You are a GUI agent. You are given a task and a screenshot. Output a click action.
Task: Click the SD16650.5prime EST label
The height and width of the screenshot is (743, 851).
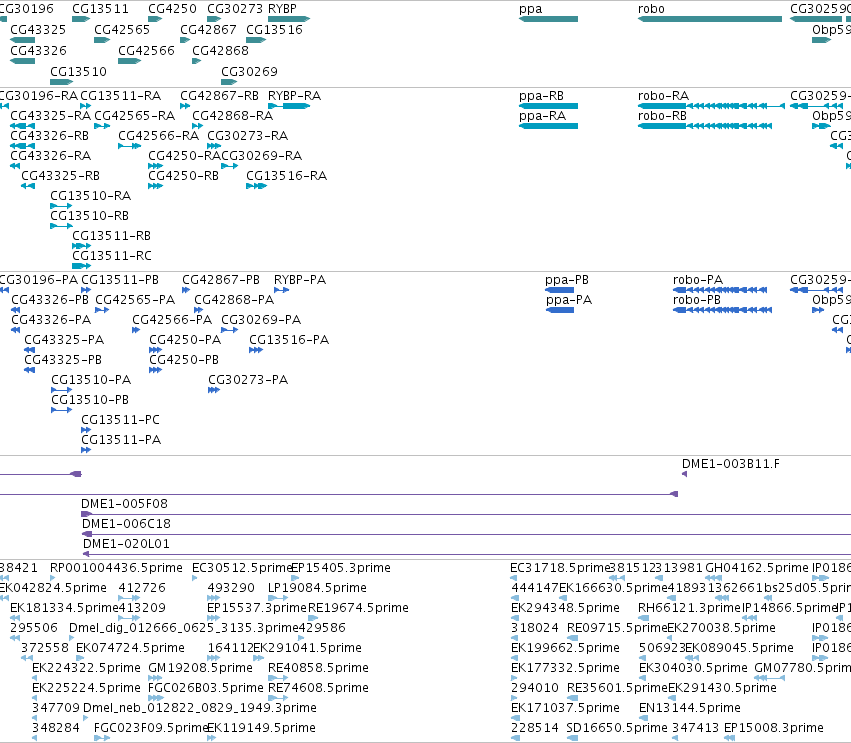click(617, 728)
